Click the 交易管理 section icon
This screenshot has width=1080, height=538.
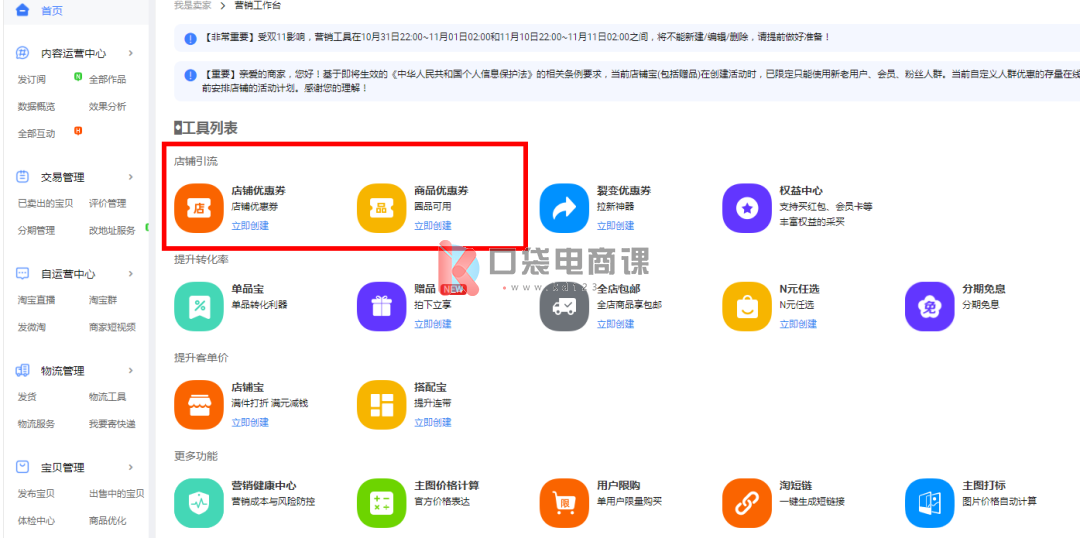tap(23, 177)
